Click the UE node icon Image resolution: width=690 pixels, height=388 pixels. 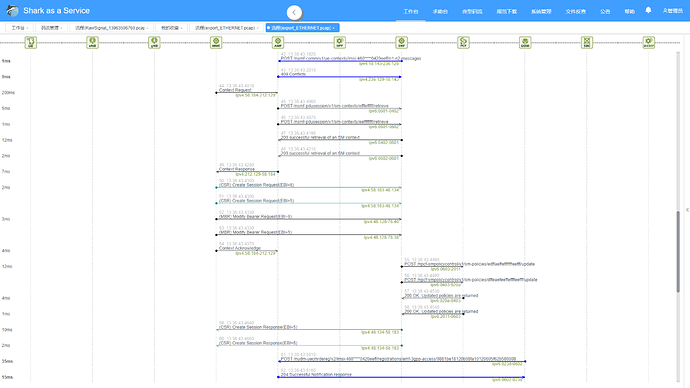tap(30, 43)
